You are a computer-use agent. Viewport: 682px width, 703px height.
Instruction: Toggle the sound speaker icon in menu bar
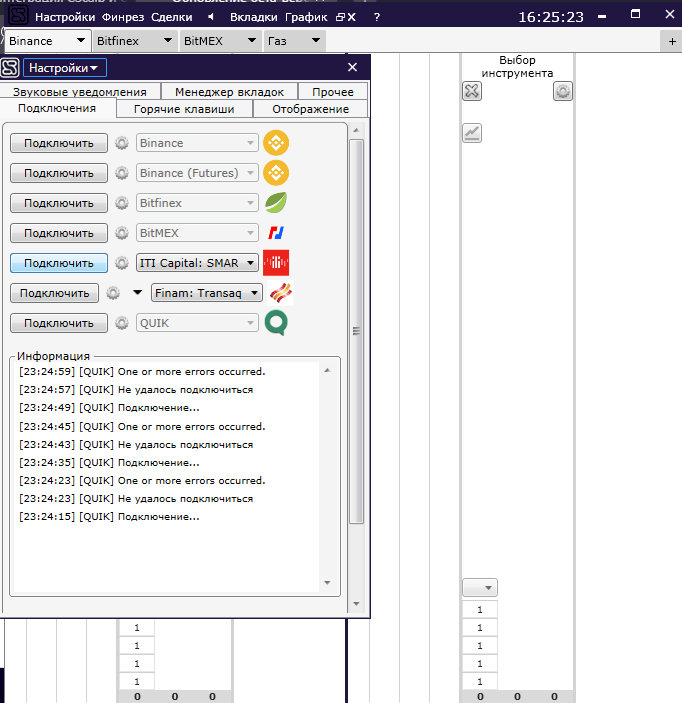tap(211, 17)
